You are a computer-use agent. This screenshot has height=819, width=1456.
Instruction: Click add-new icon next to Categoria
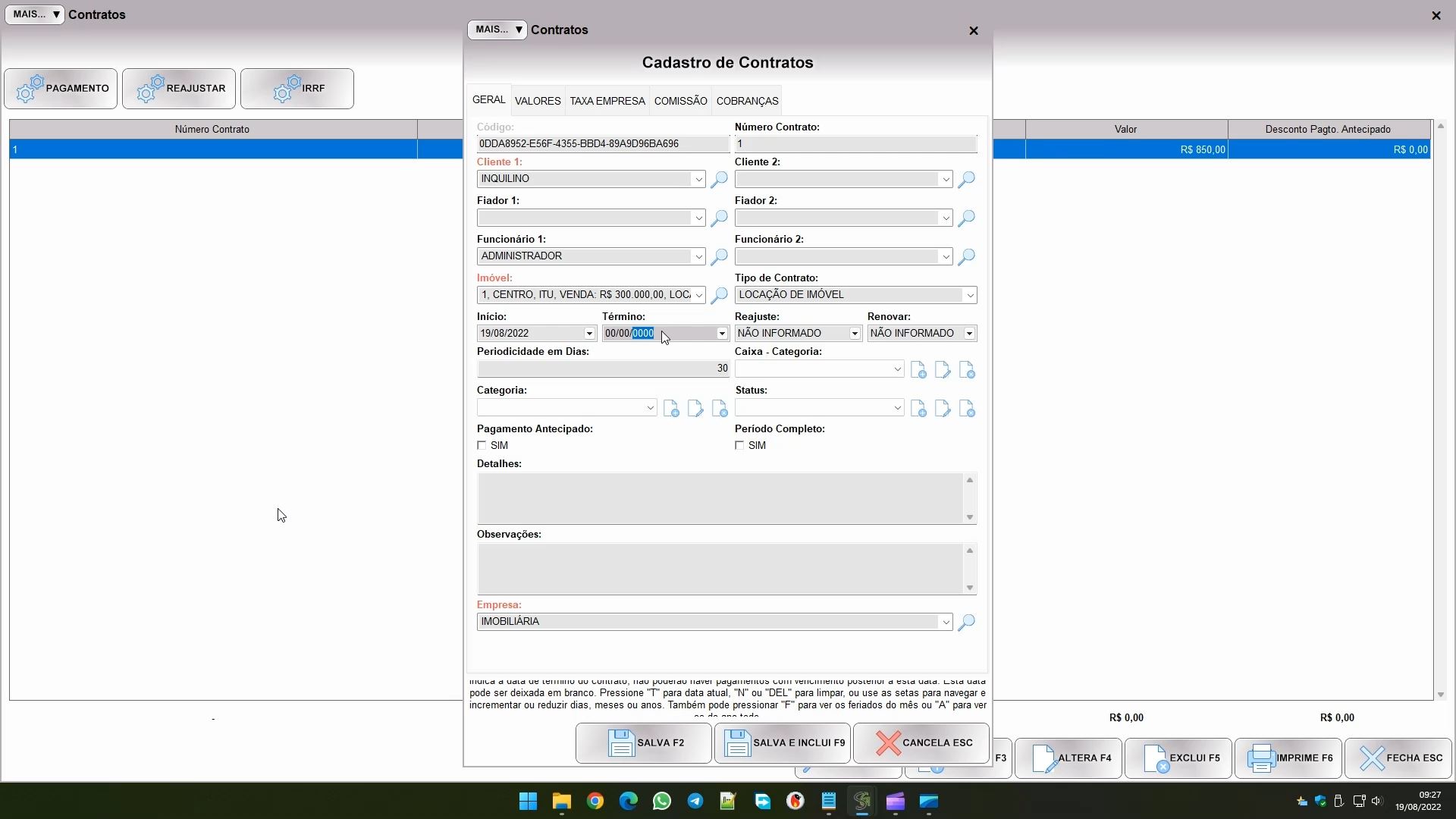coord(671,409)
